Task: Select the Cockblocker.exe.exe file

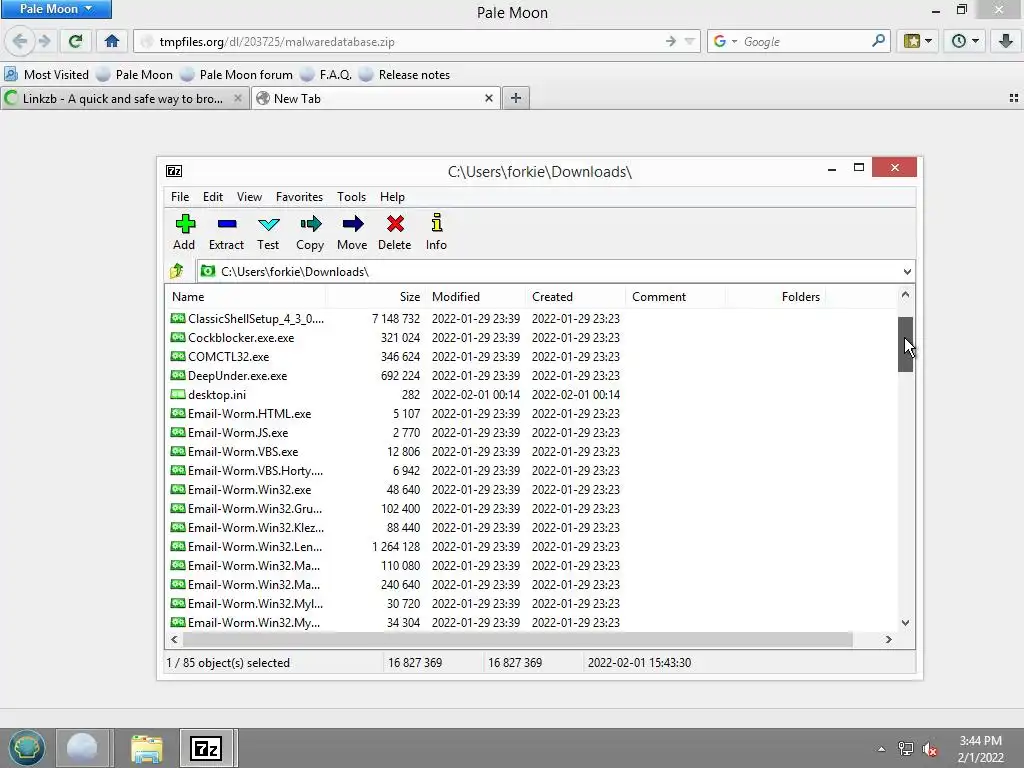Action: [240, 338]
